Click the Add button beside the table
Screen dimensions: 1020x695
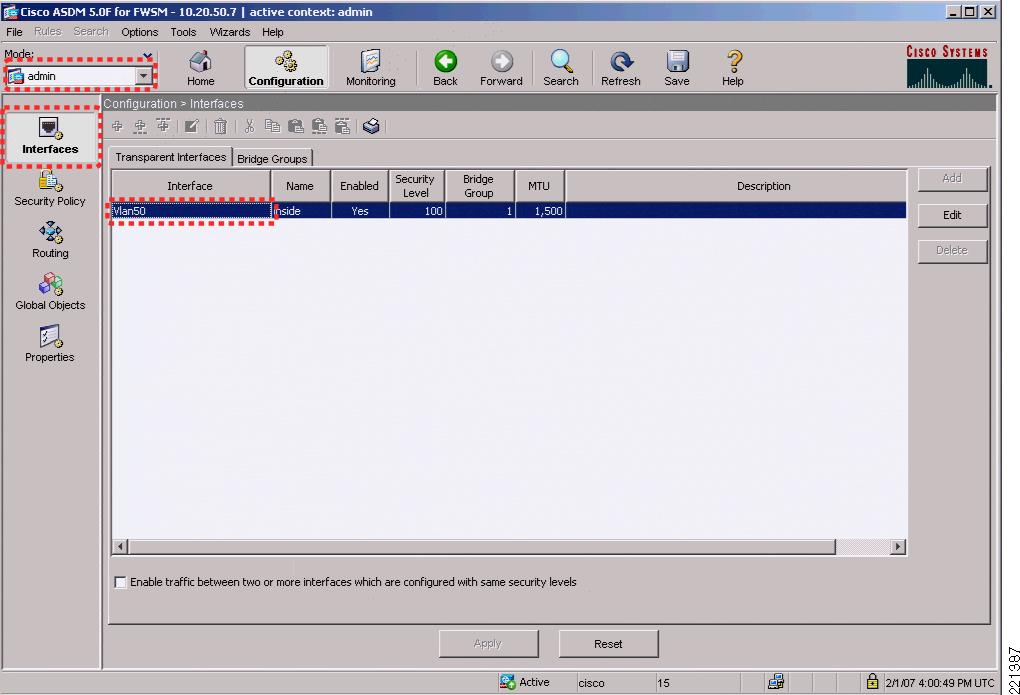click(x=952, y=178)
